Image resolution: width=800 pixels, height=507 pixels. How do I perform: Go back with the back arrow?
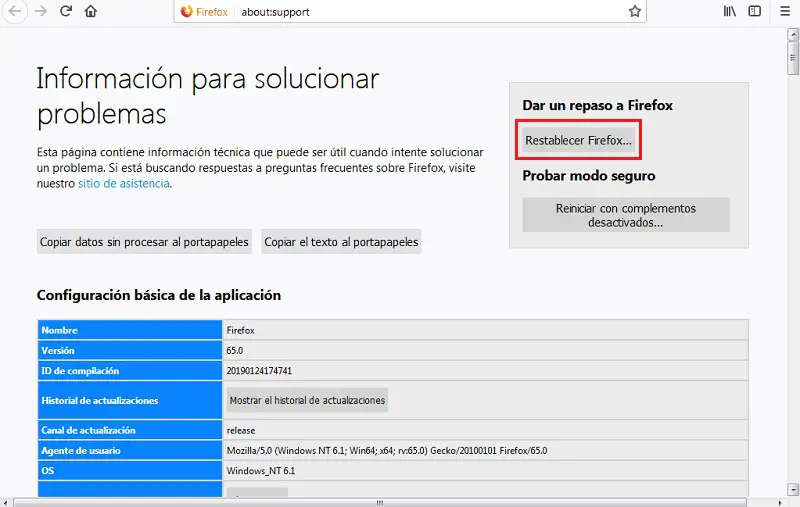[x=15, y=11]
